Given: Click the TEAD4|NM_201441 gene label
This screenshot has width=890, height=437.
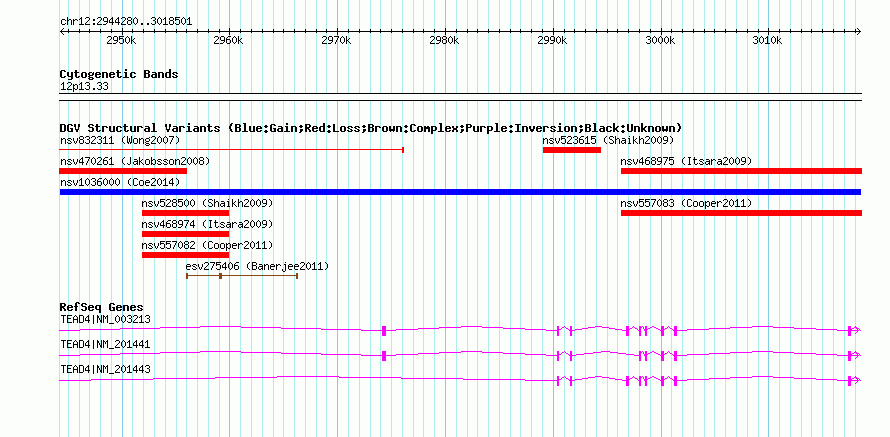Looking at the screenshot, I should click(106, 344).
